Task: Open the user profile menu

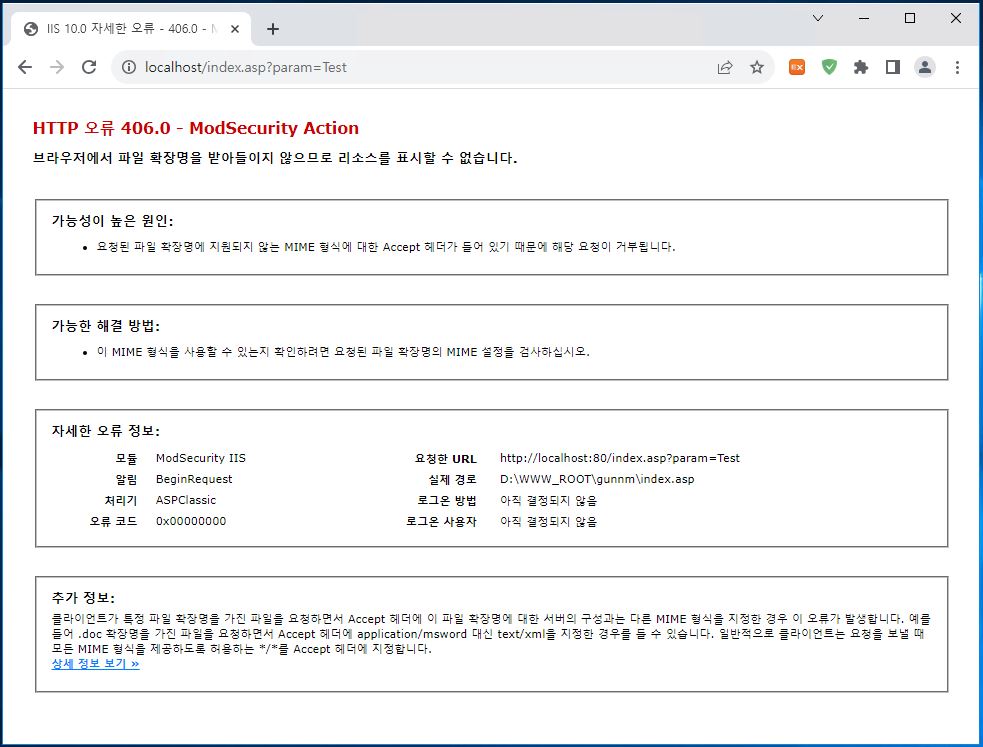Action: tap(925, 67)
